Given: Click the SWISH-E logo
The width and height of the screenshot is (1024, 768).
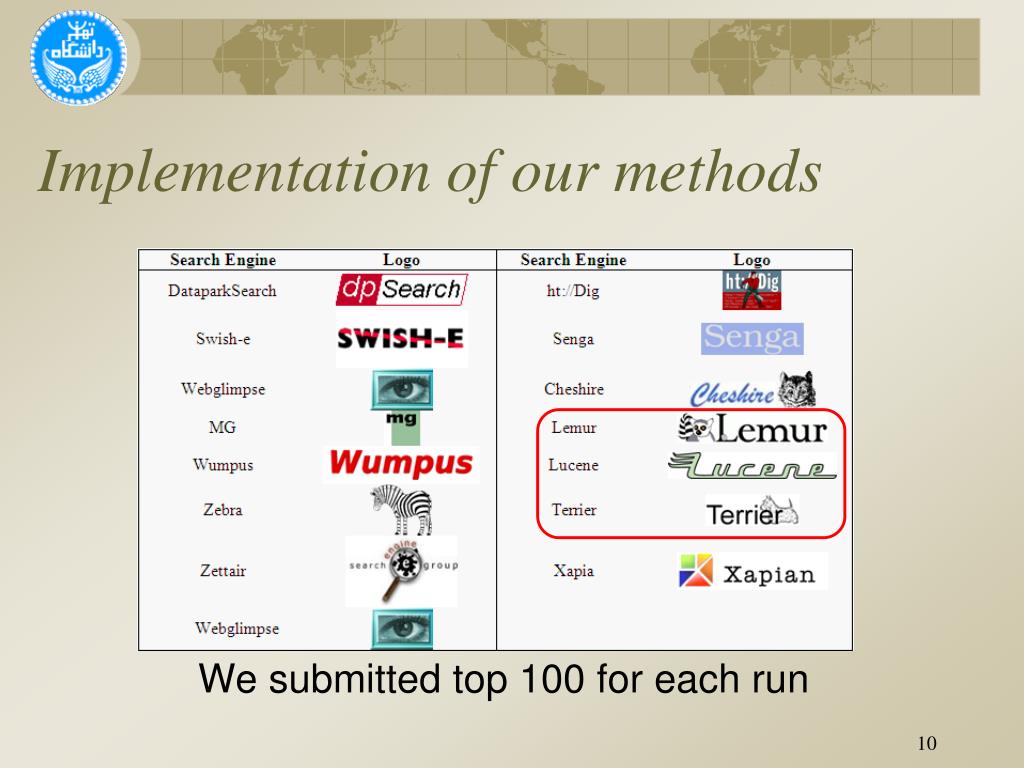Looking at the screenshot, I should point(401,338).
